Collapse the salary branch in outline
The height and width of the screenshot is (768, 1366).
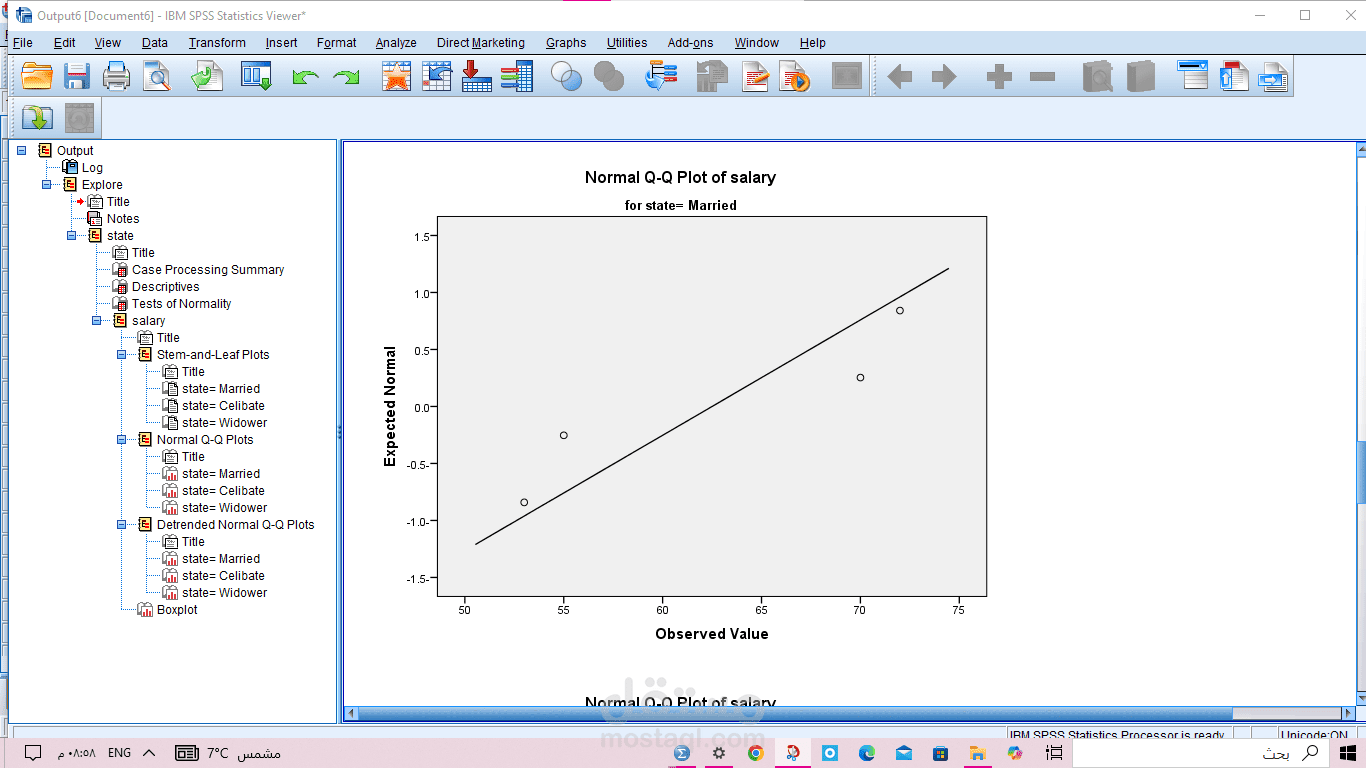tap(97, 320)
